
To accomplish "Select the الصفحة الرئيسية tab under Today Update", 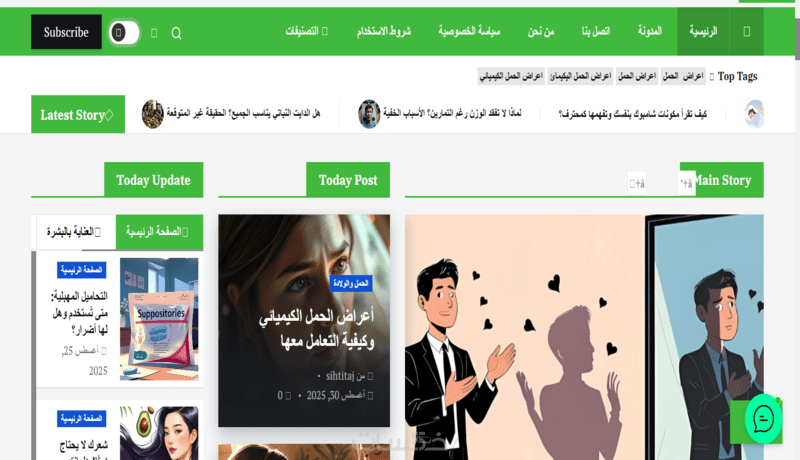I will coord(159,232).
